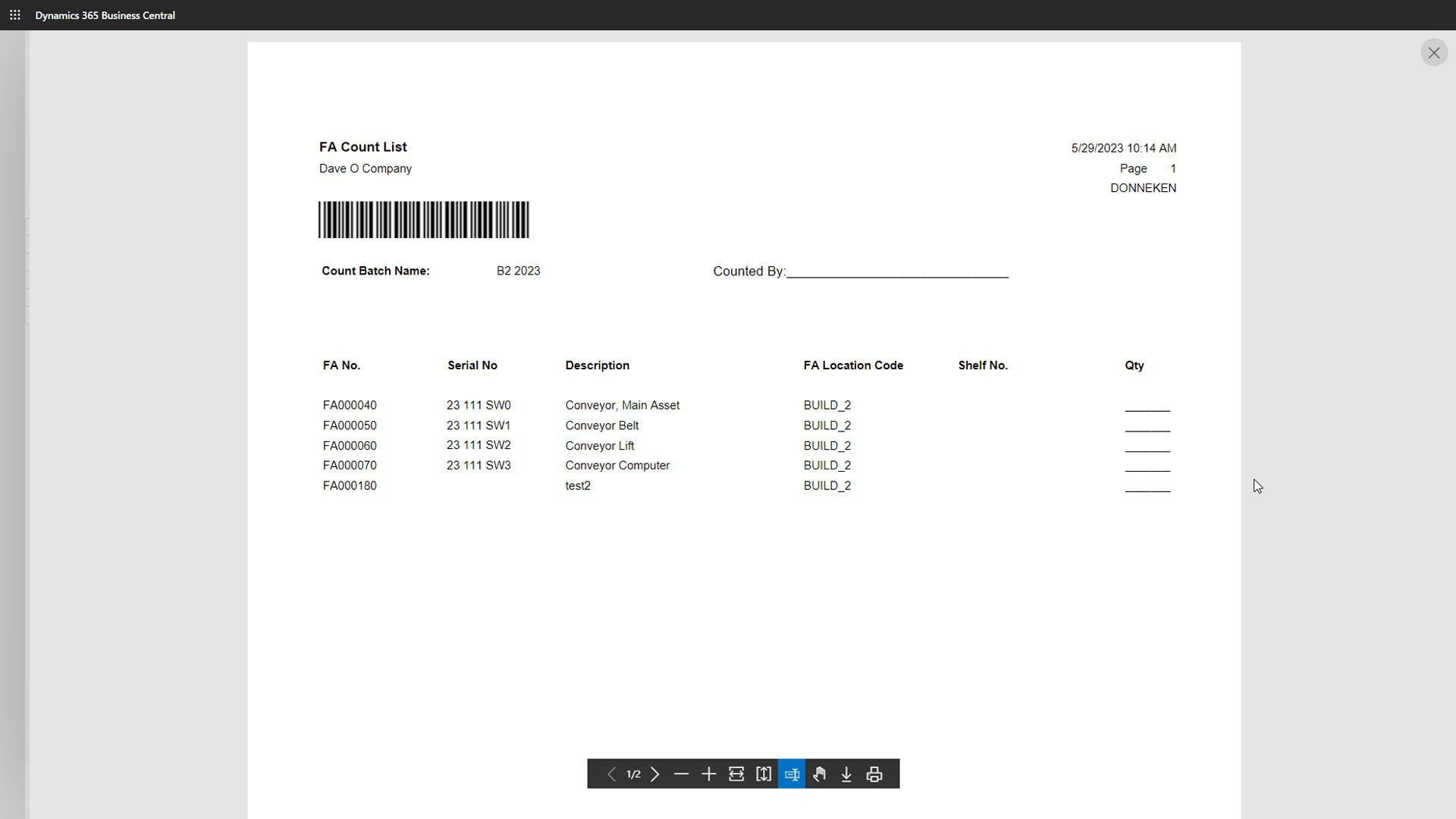Click the Conveyor Computer description text
Screen dimensions: 1456x819
pos(617,466)
